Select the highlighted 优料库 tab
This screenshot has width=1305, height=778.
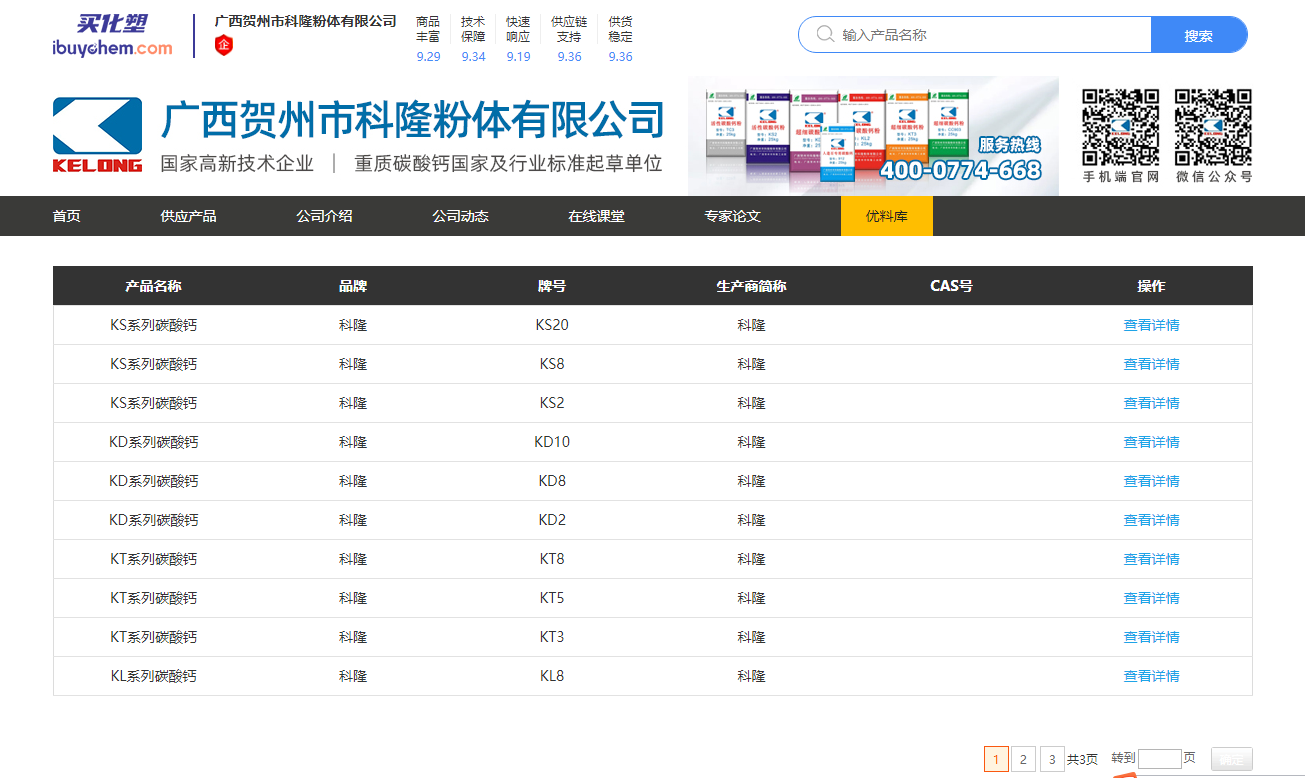point(887,216)
